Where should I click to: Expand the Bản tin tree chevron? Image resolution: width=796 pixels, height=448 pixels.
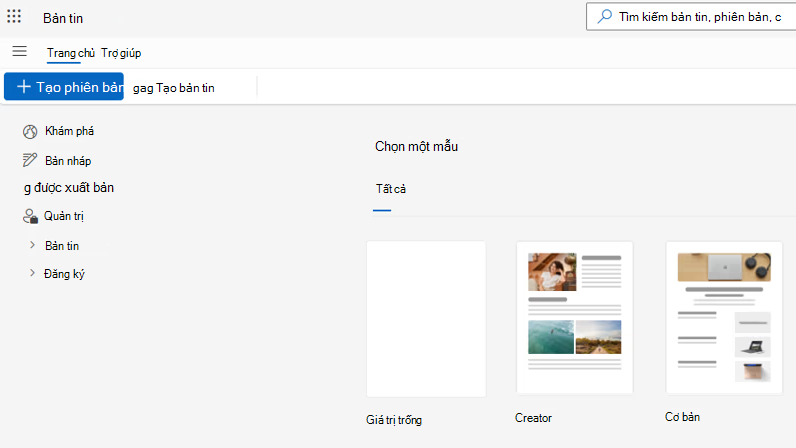(32, 245)
